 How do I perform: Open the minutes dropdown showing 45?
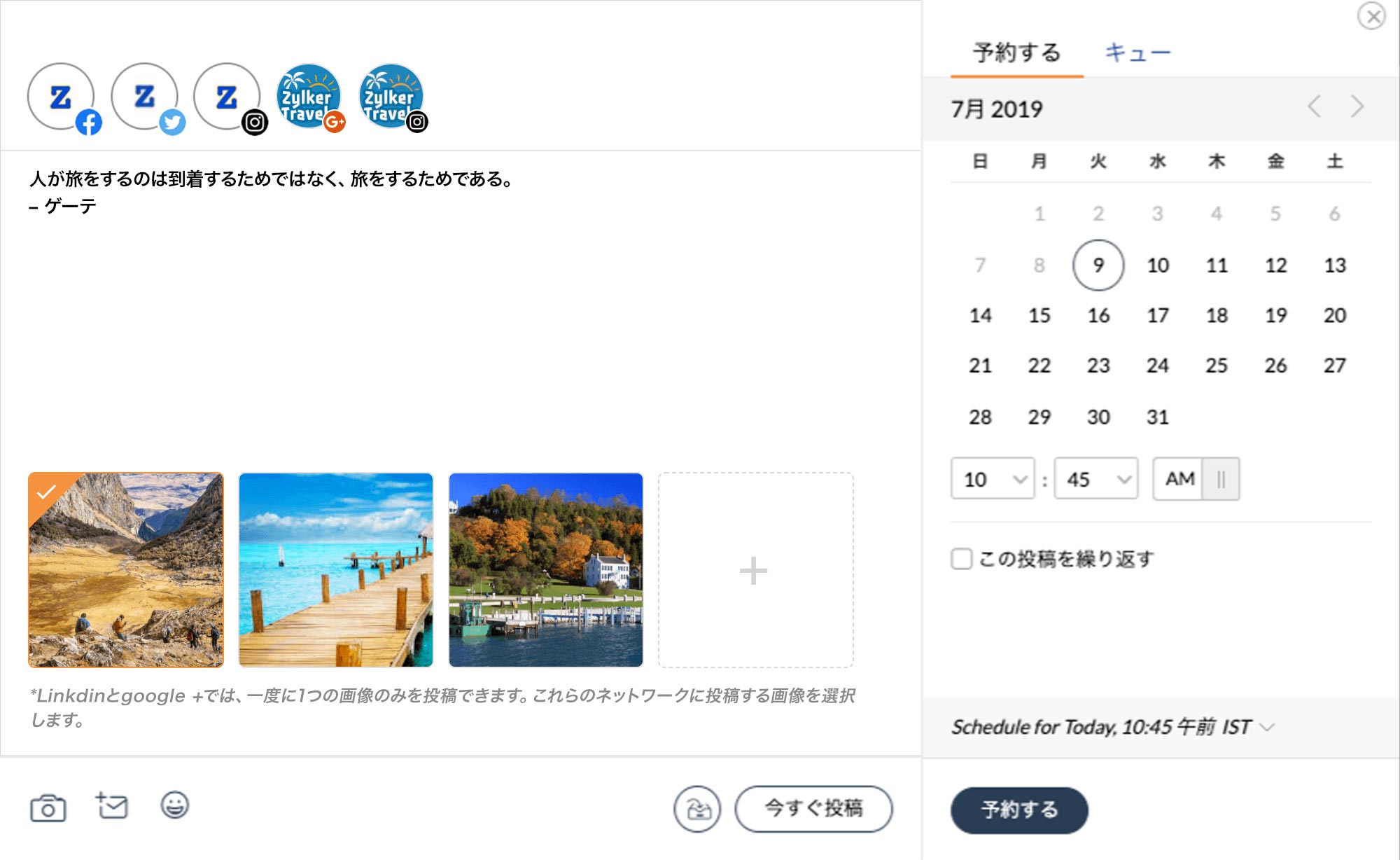(x=1096, y=479)
